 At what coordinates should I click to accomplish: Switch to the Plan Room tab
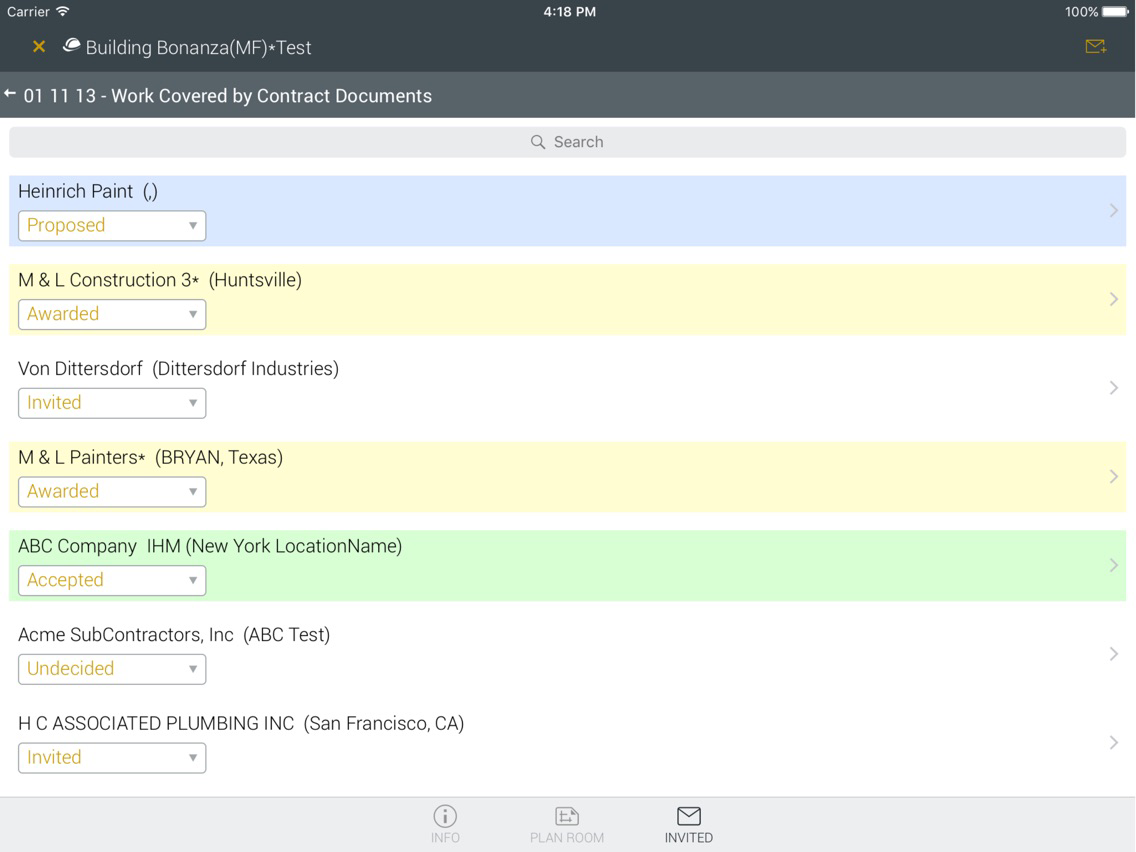point(567,825)
